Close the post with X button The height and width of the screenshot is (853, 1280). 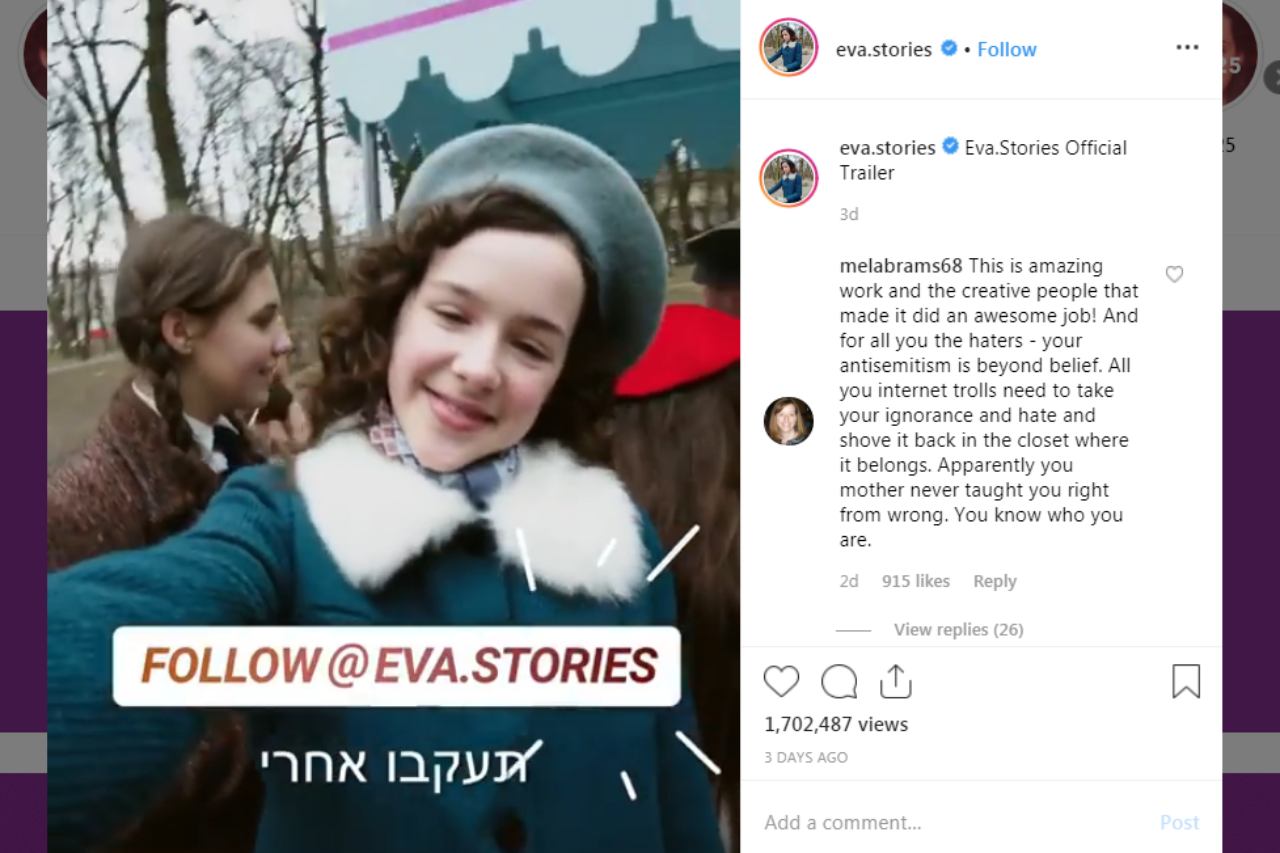pos(1272,77)
